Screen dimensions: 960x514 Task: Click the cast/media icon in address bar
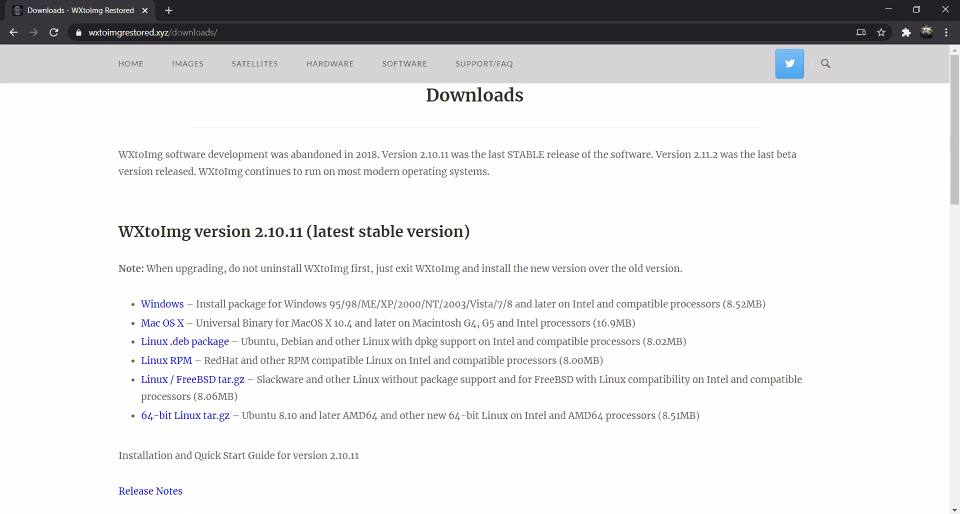(861, 32)
